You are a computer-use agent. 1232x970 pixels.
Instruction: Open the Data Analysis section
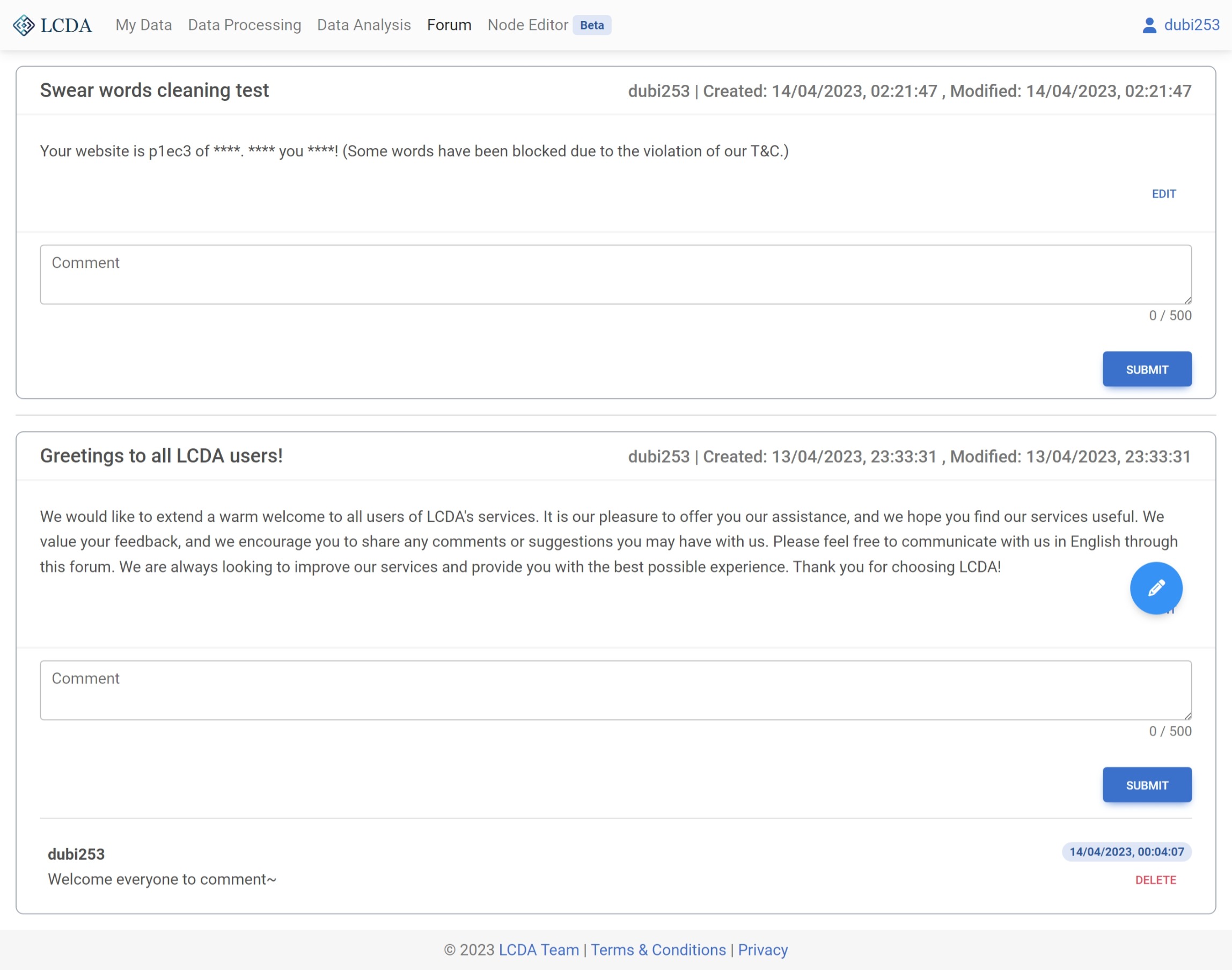click(363, 26)
